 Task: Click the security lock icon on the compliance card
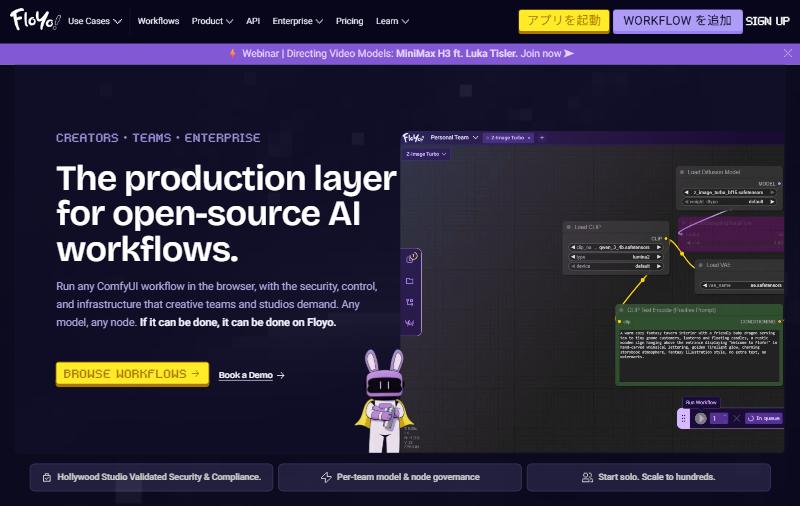(x=47, y=477)
